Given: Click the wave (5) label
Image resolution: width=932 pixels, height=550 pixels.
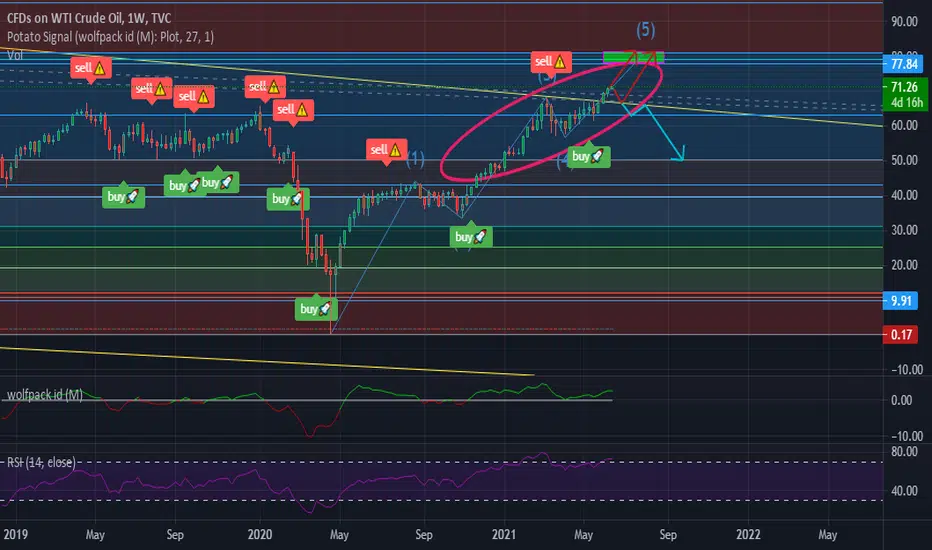Looking at the screenshot, I should coord(646,29).
